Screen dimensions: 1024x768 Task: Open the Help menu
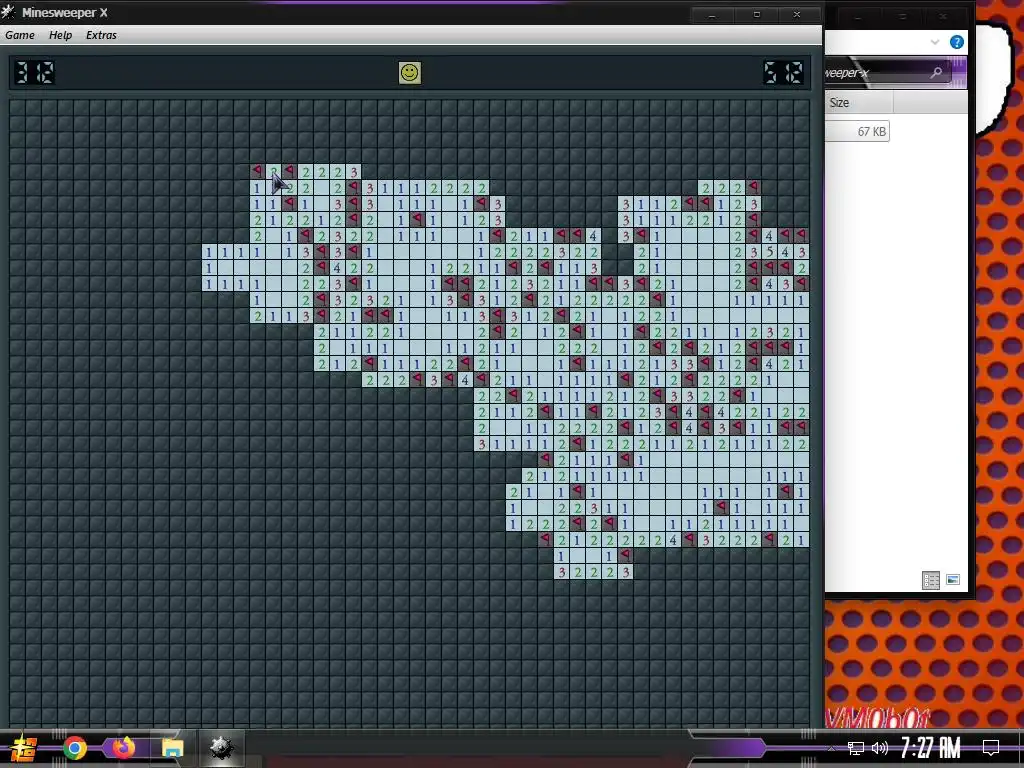[x=60, y=35]
